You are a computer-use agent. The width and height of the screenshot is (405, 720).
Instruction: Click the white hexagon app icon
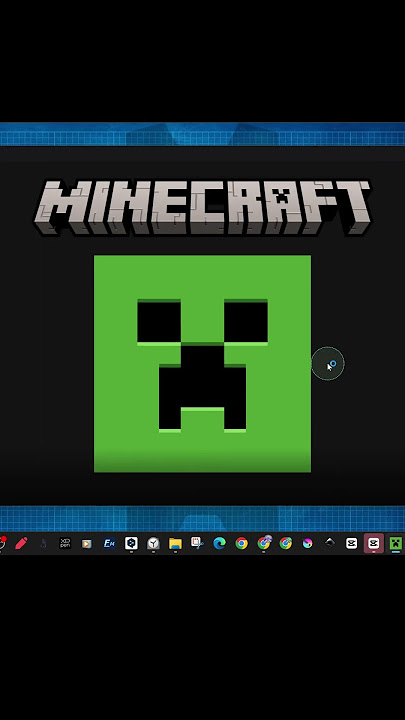pos(131,543)
